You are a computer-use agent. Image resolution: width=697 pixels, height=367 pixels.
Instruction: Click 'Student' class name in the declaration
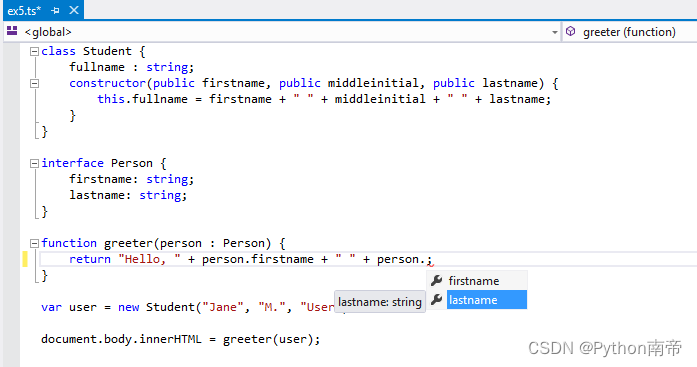pos(107,51)
